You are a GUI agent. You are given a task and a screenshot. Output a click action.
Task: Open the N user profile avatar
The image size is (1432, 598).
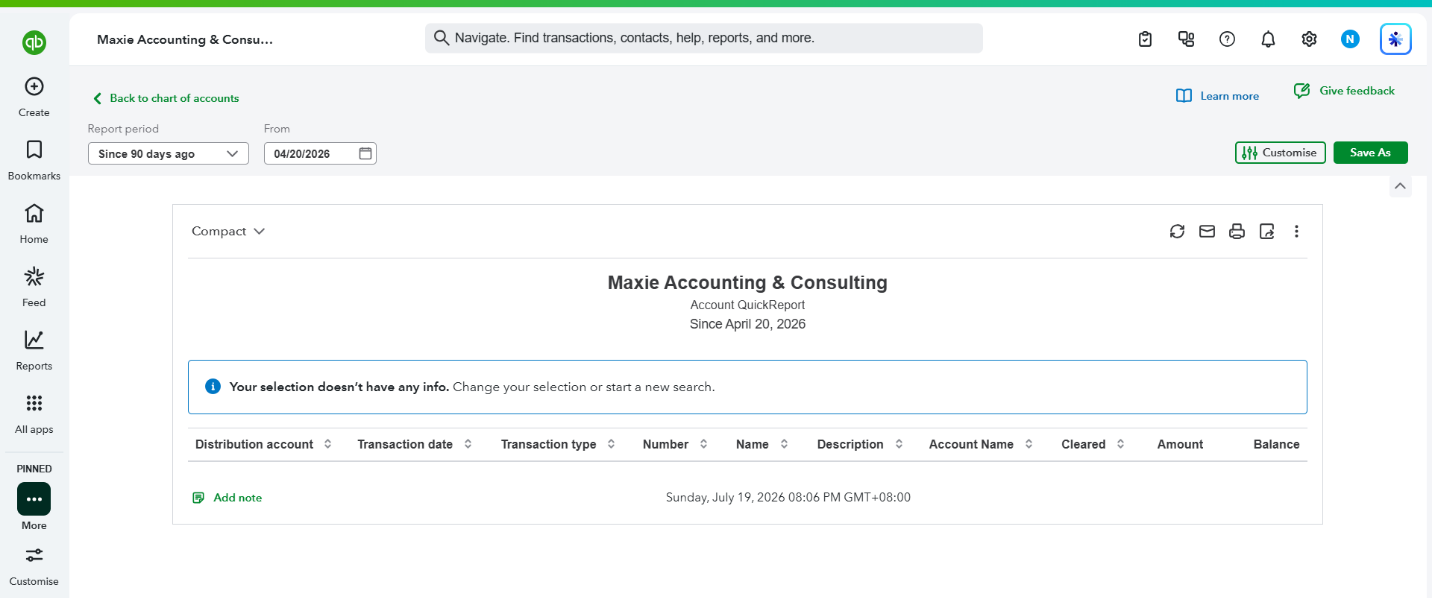[x=1350, y=39]
